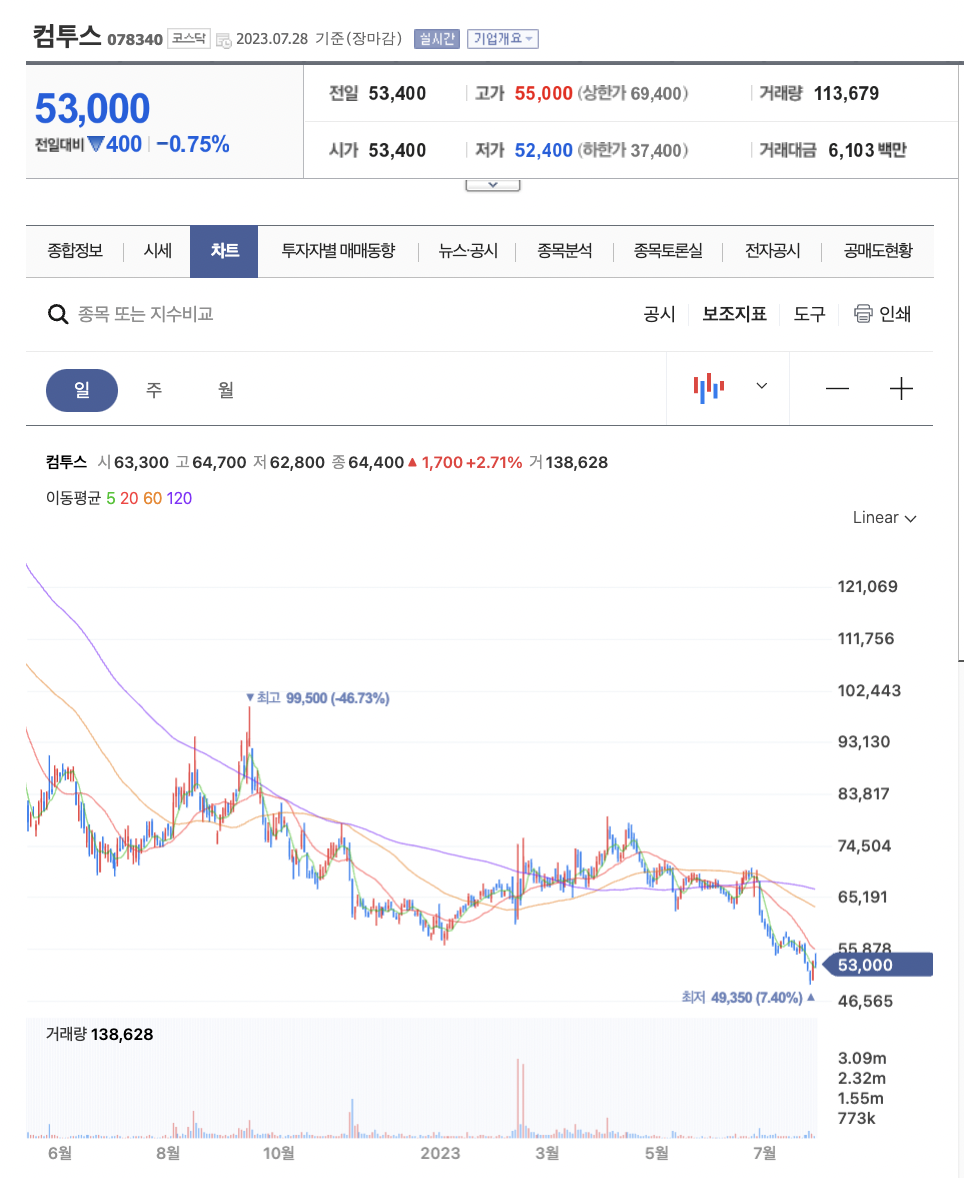Click the 거래대금 6,103 백만 value
Viewport: 964px width, 1178px height.
[867, 151]
